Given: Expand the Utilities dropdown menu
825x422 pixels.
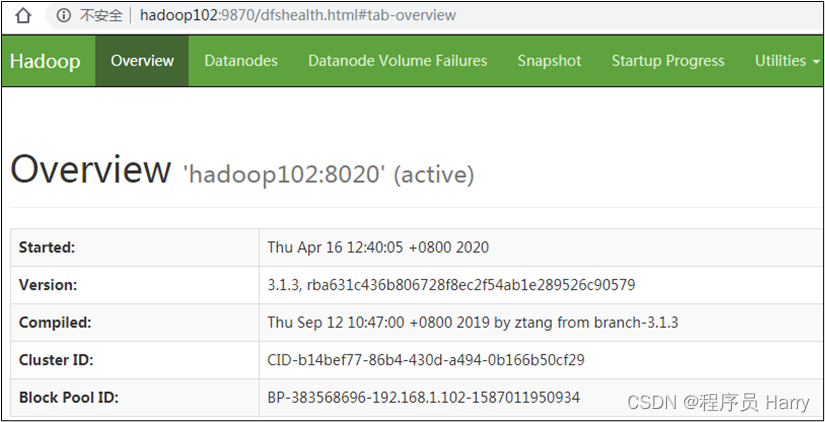Looking at the screenshot, I should click(x=787, y=61).
